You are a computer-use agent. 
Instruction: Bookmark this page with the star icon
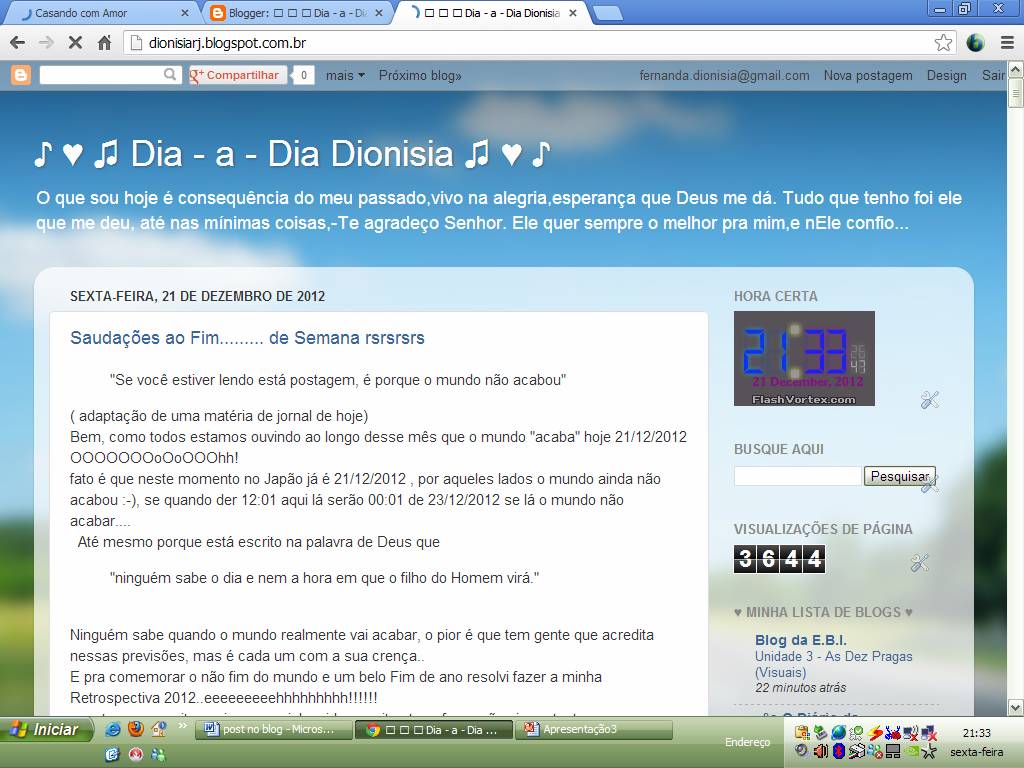(943, 43)
